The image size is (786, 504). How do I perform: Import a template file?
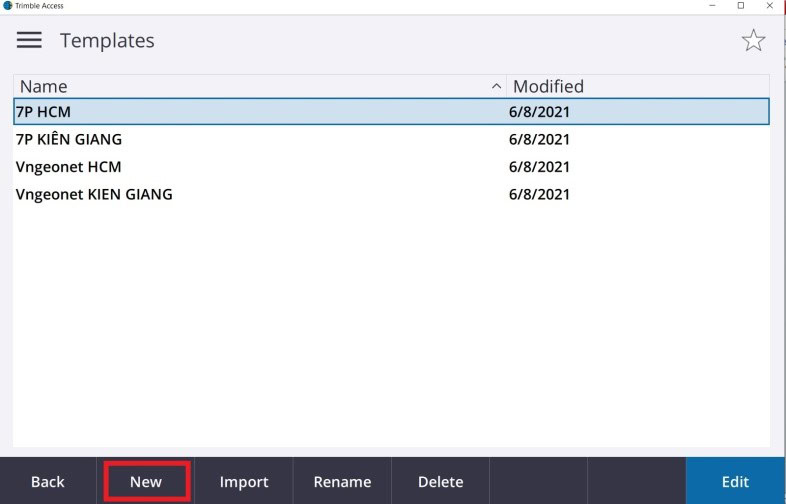(244, 481)
